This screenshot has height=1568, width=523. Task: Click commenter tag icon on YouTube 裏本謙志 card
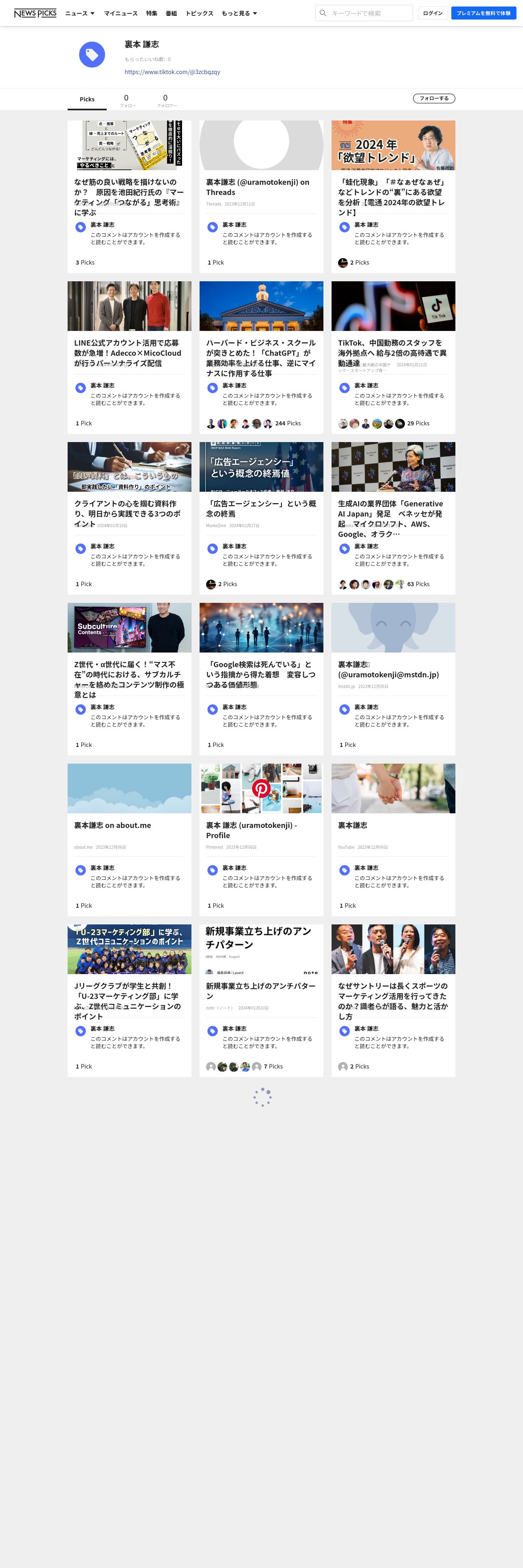click(345, 870)
